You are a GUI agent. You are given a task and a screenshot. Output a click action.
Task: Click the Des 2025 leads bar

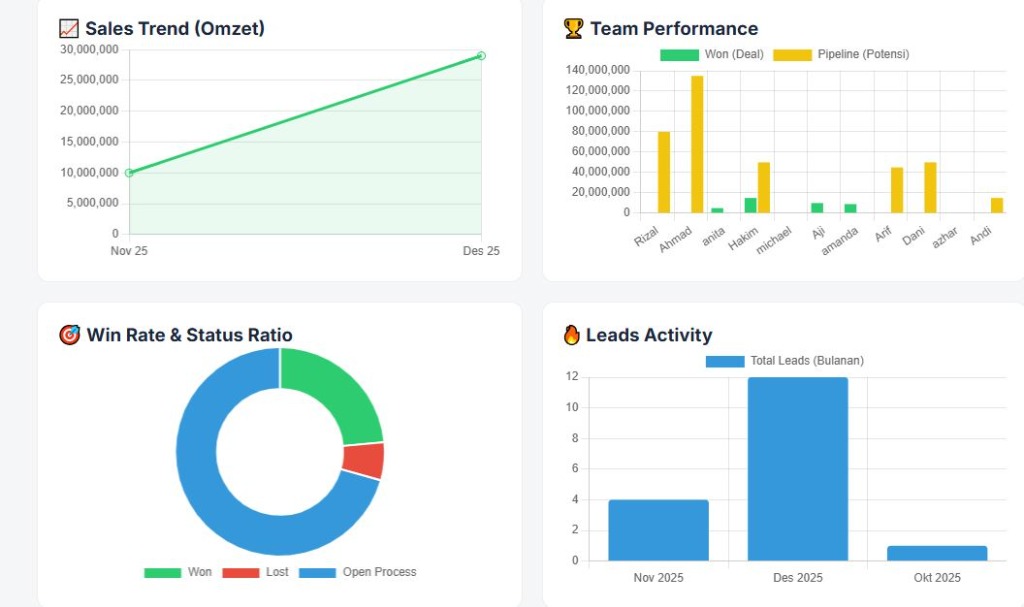[798, 468]
